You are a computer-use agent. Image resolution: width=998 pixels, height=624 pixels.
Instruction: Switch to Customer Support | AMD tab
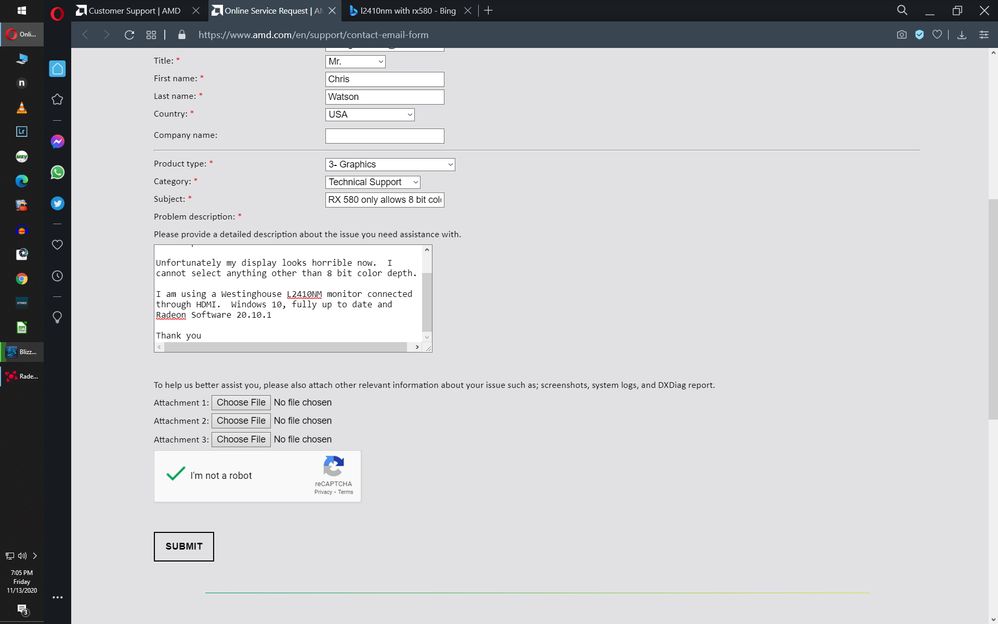coord(133,11)
